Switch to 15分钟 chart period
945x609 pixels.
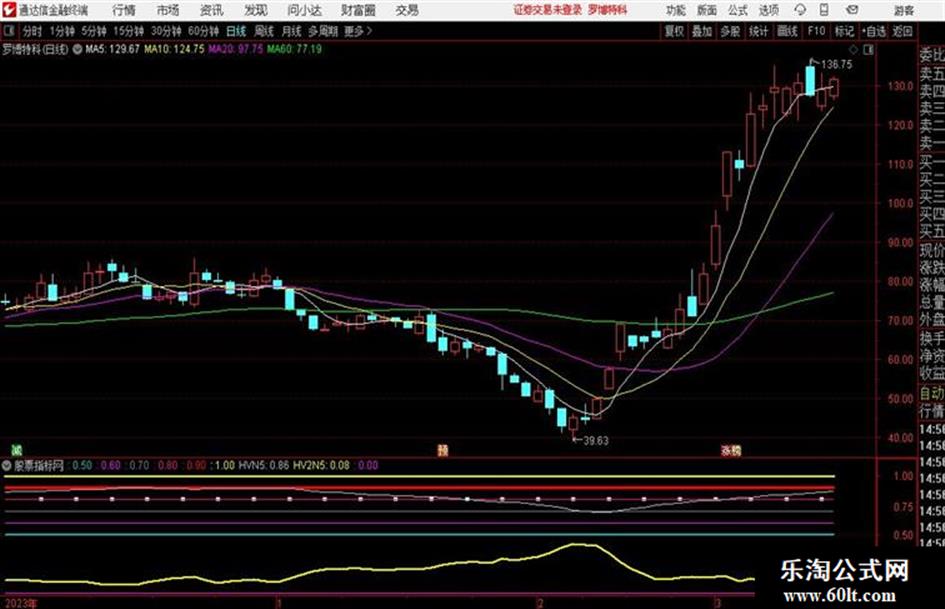(129, 31)
